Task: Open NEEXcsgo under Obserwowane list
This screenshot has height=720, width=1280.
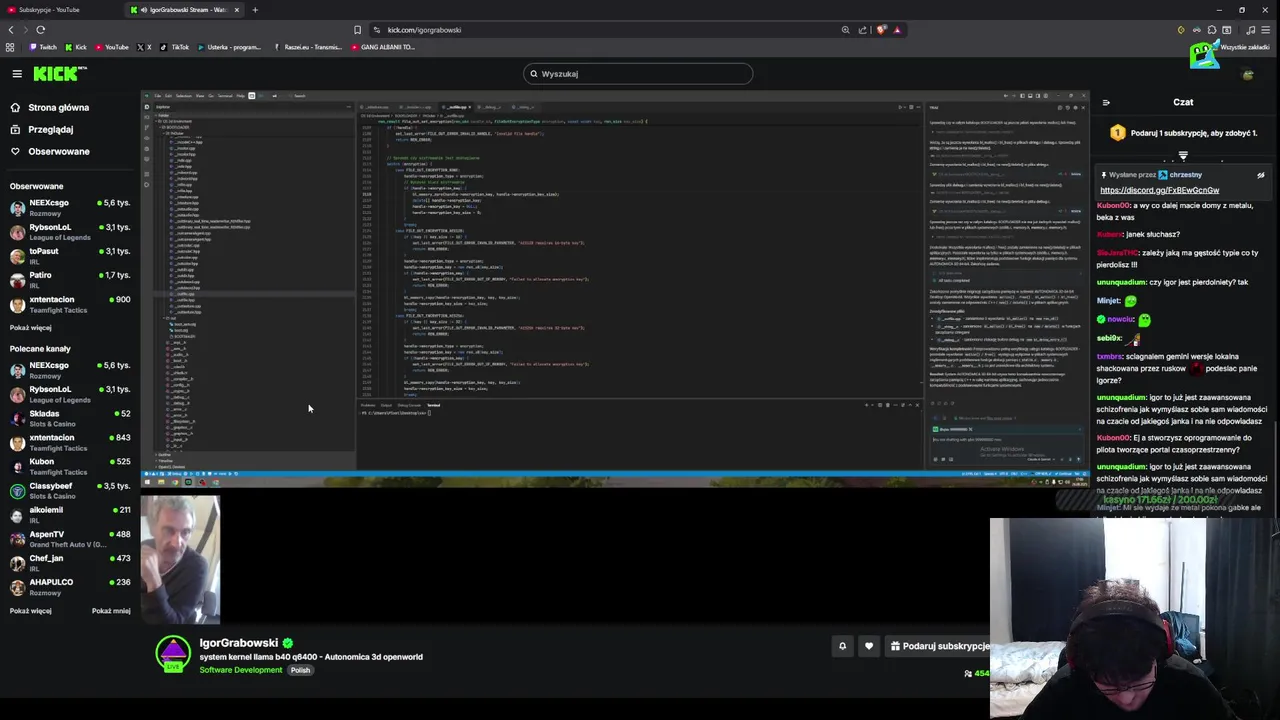Action: point(70,208)
